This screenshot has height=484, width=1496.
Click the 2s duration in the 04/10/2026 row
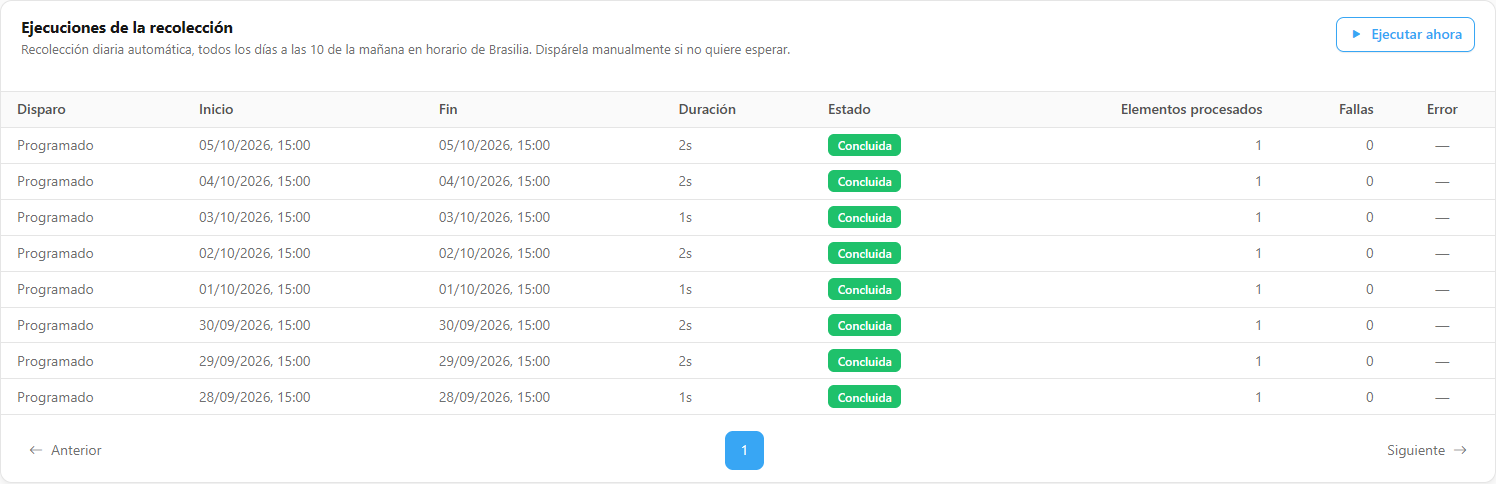685,181
